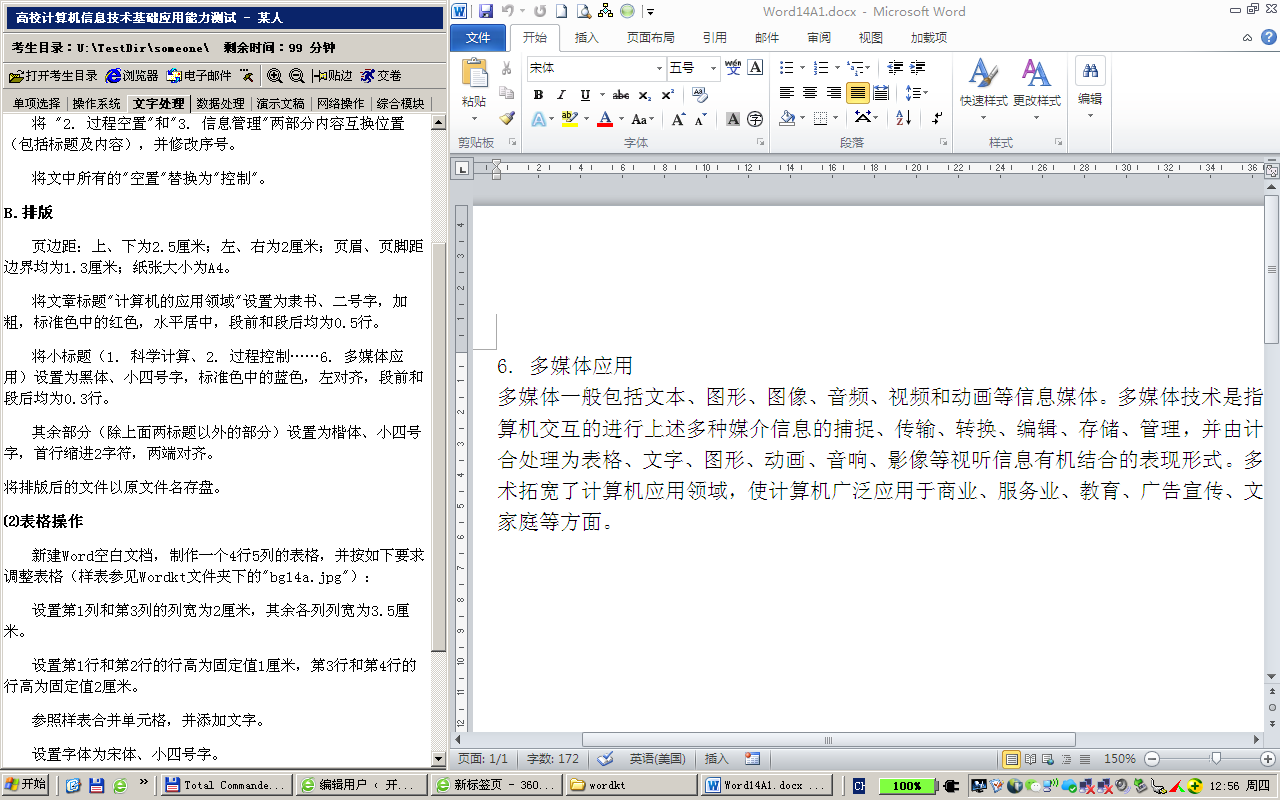Image resolution: width=1280 pixels, height=800 pixels.
Task: Click the Cut scissors icon
Action: (x=507, y=68)
